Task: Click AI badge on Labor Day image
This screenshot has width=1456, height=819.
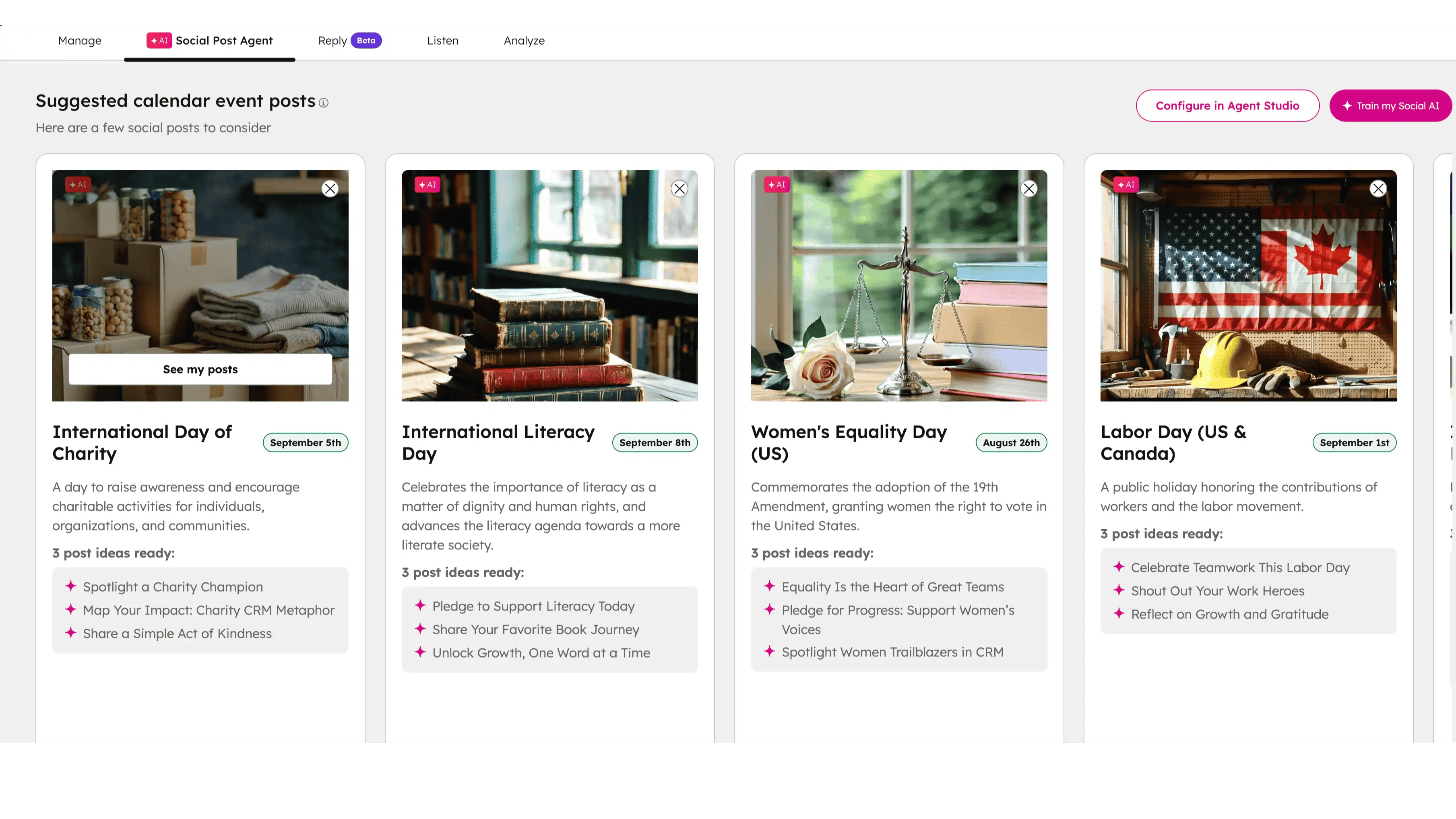Action: [1126, 185]
